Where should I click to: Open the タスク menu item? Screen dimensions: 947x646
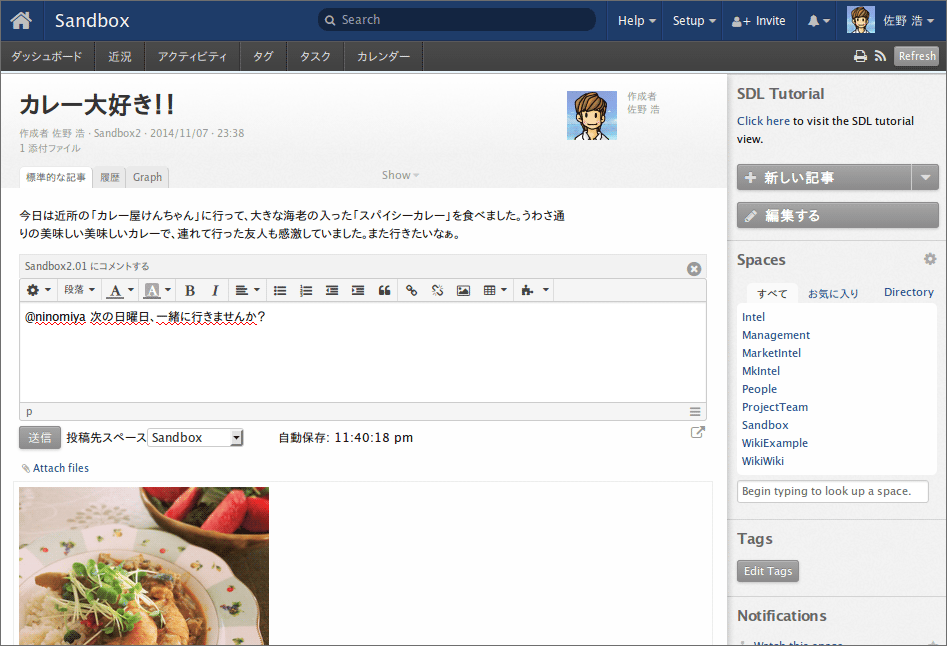pos(315,57)
